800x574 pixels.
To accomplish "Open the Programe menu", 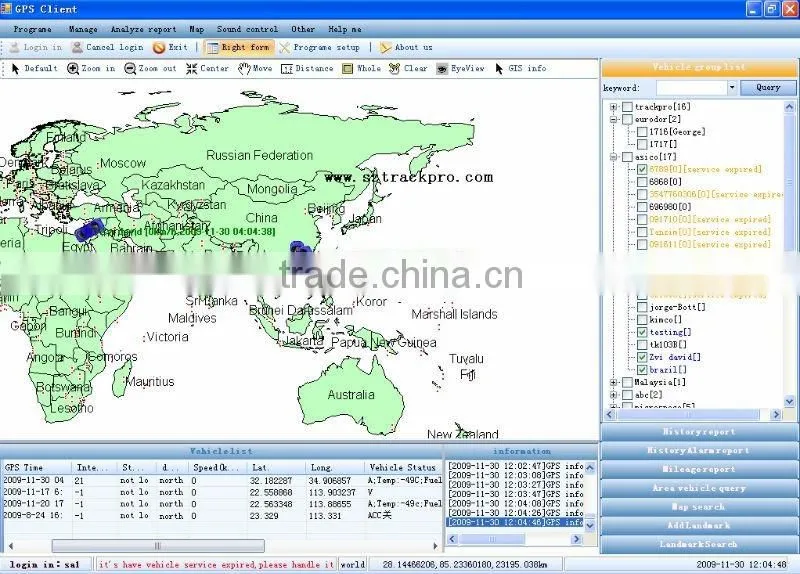I will tap(32, 30).
